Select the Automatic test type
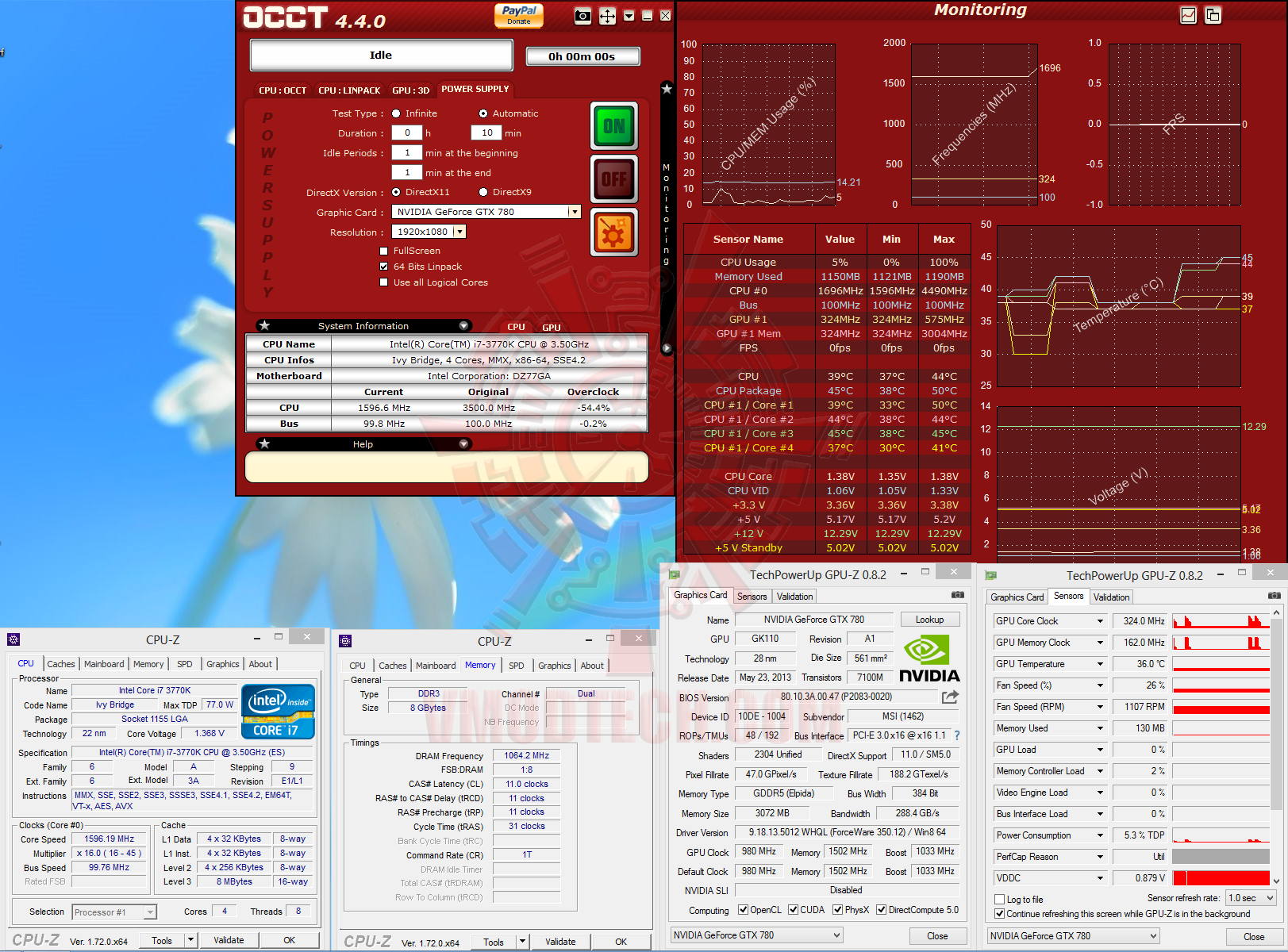The image size is (1288, 952). (483, 113)
